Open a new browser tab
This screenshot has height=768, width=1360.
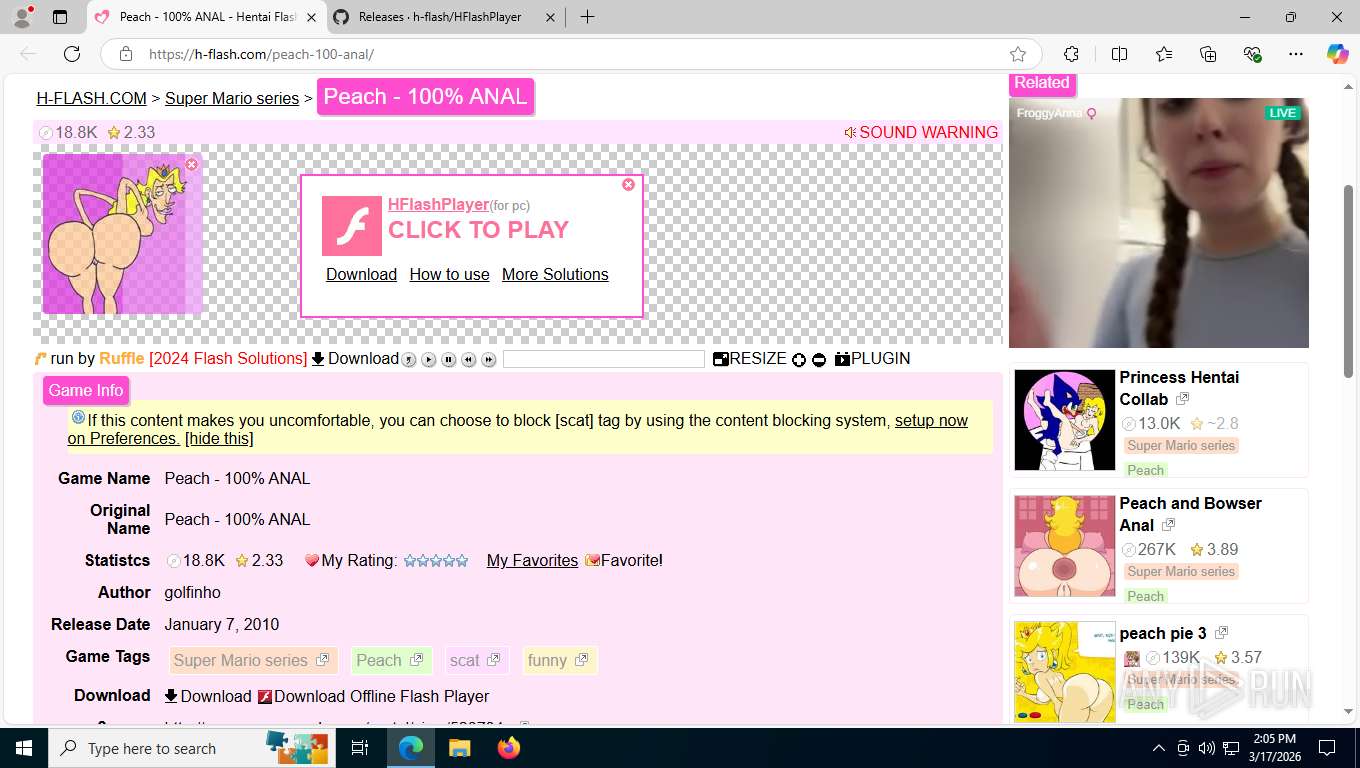[x=587, y=17]
